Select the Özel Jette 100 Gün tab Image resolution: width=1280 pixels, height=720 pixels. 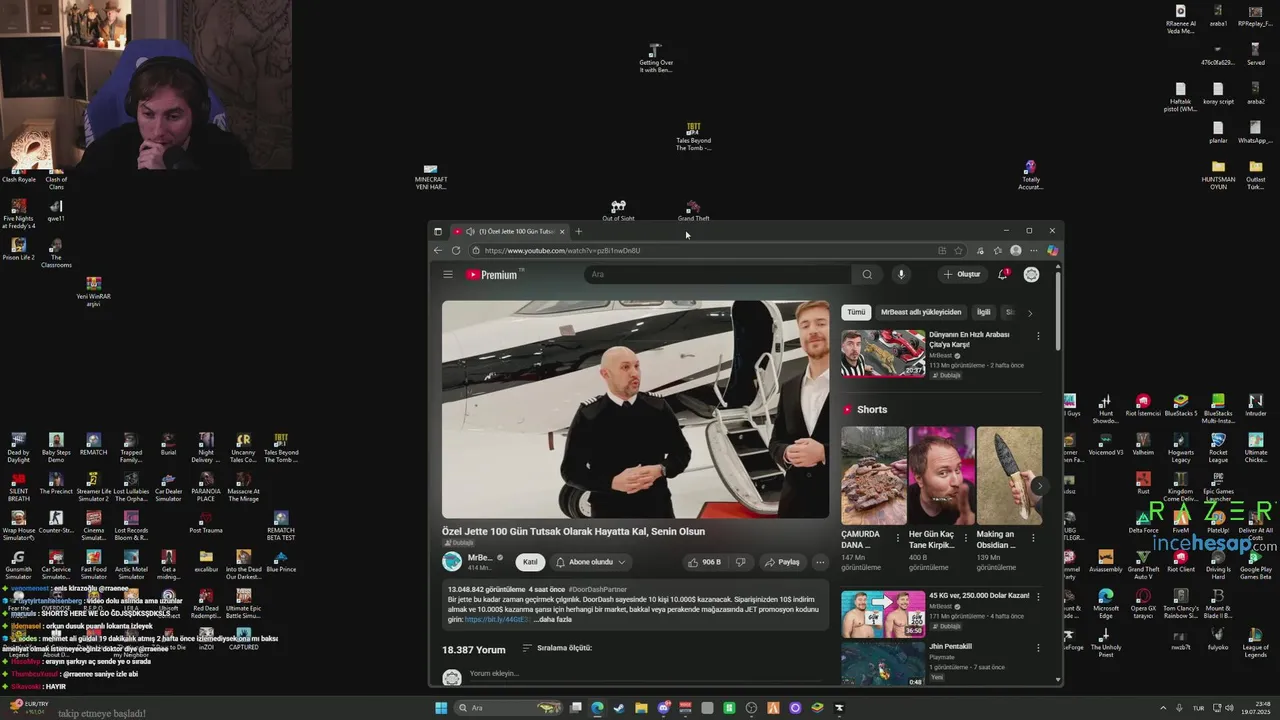[509, 231]
